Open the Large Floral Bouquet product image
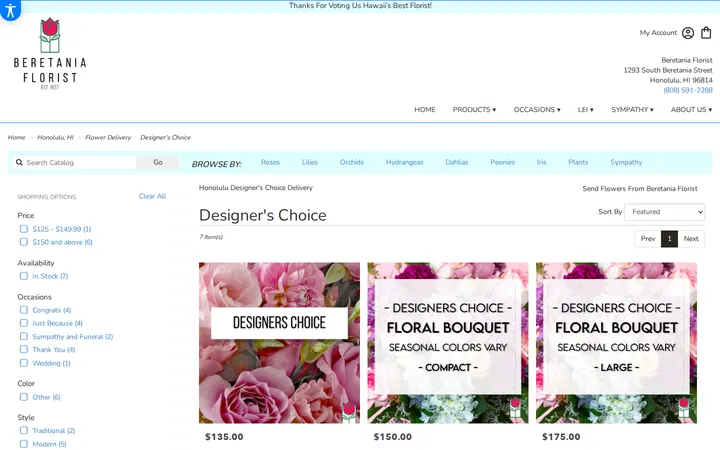 616,343
